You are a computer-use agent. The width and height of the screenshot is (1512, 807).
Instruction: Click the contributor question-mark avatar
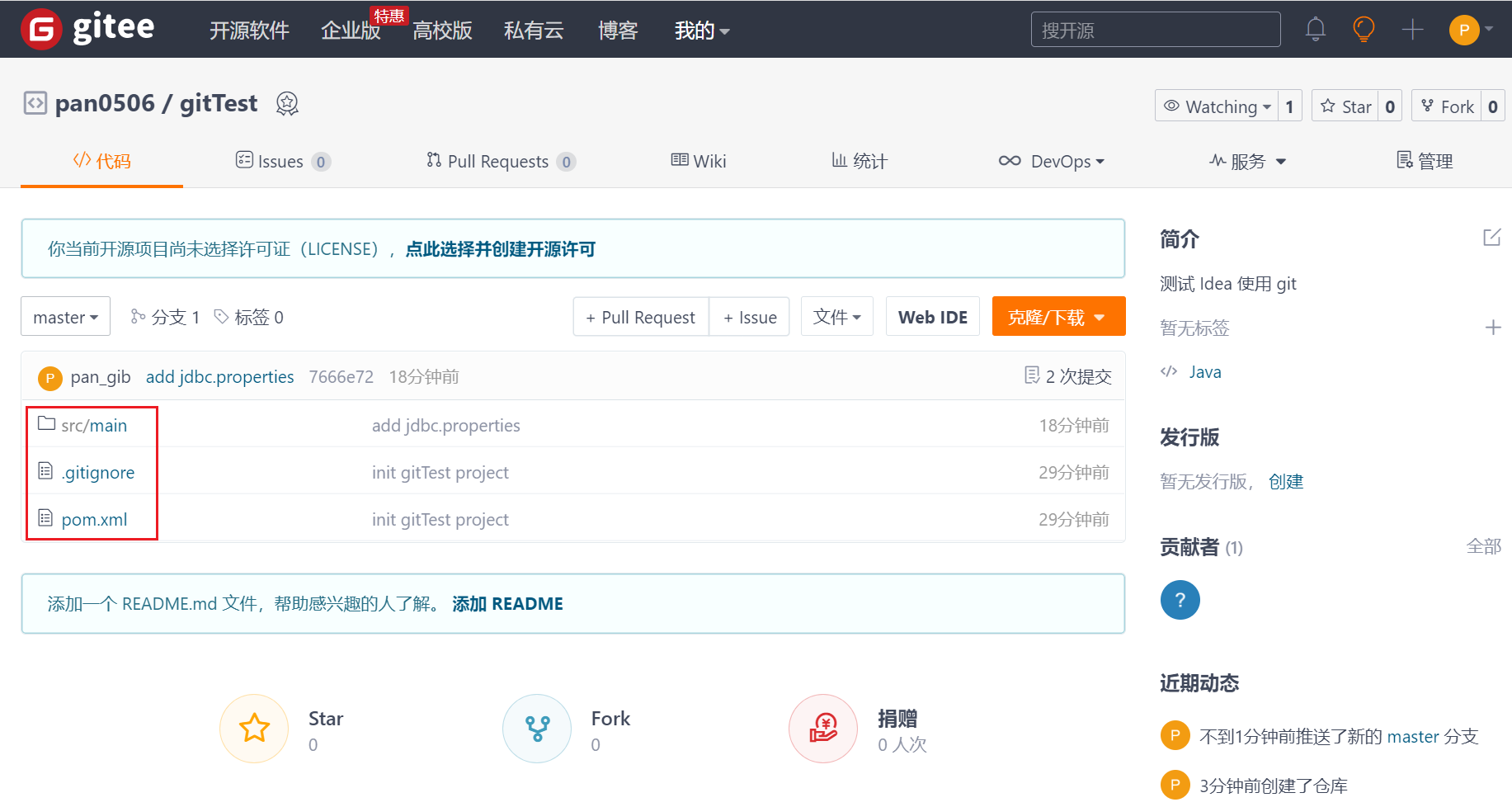click(1180, 600)
